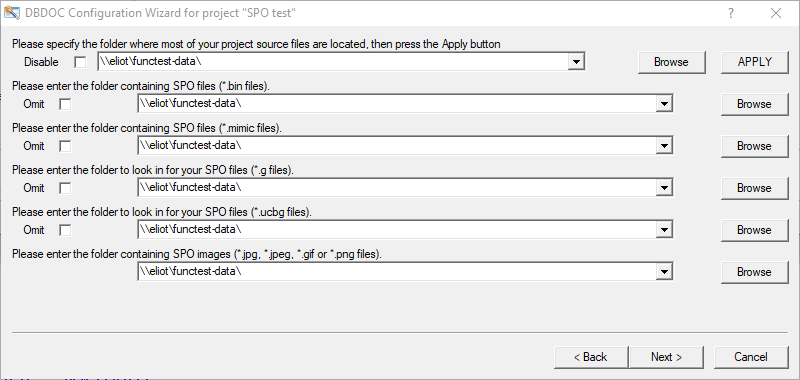This screenshot has width=800, height=380.
Task: Return to the previous page with Back
Action: tap(591, 357)
